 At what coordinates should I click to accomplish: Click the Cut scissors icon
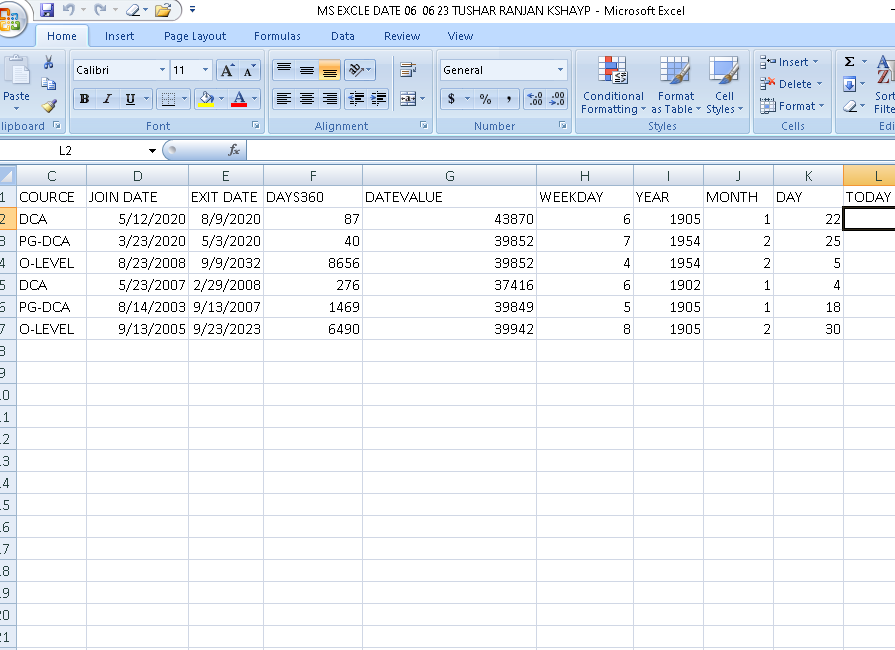click(x=49, y=62)
